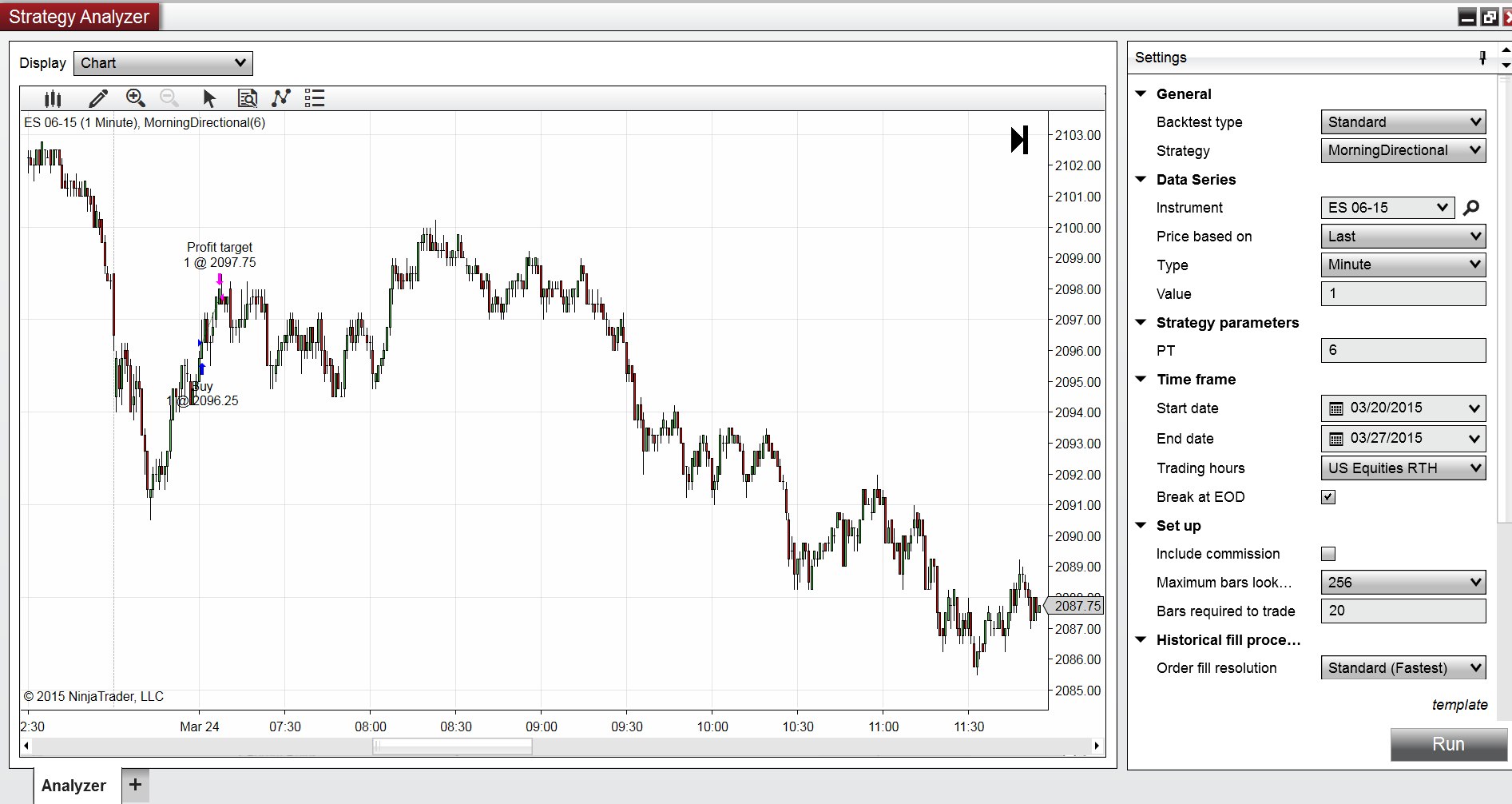Click the Start date calendar icon
The height and width of the screenshot is (804, 1512).
tap(1335, 408)
